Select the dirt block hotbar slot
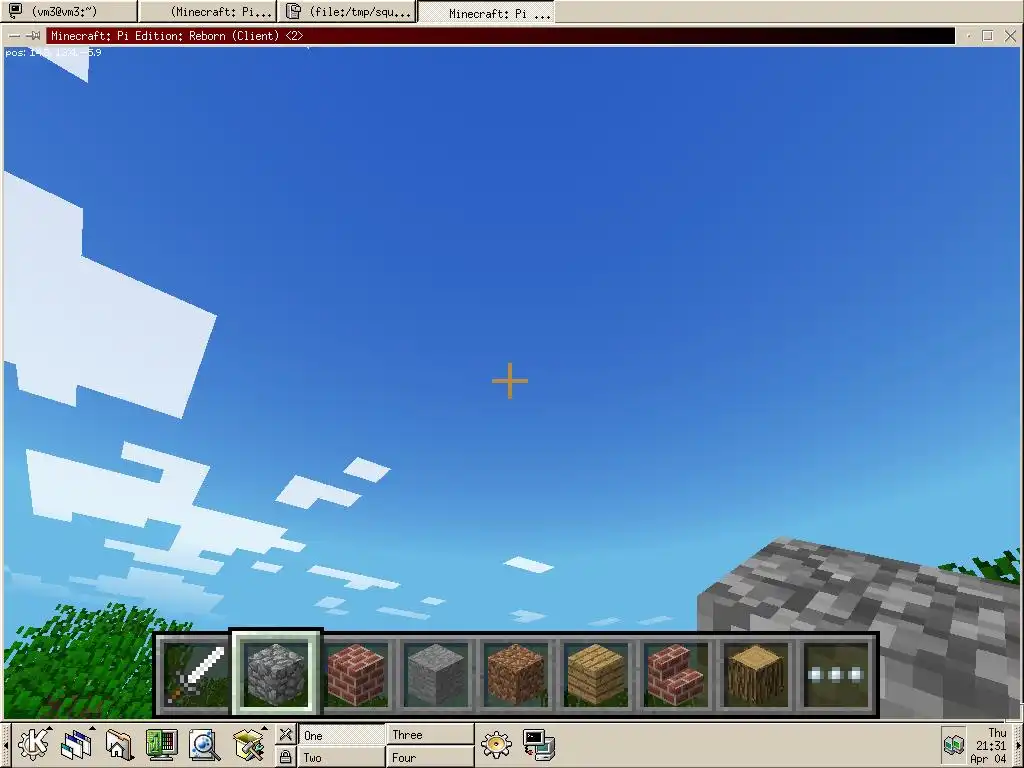Viewport: 1024px width, 768px height. point(516,674)
